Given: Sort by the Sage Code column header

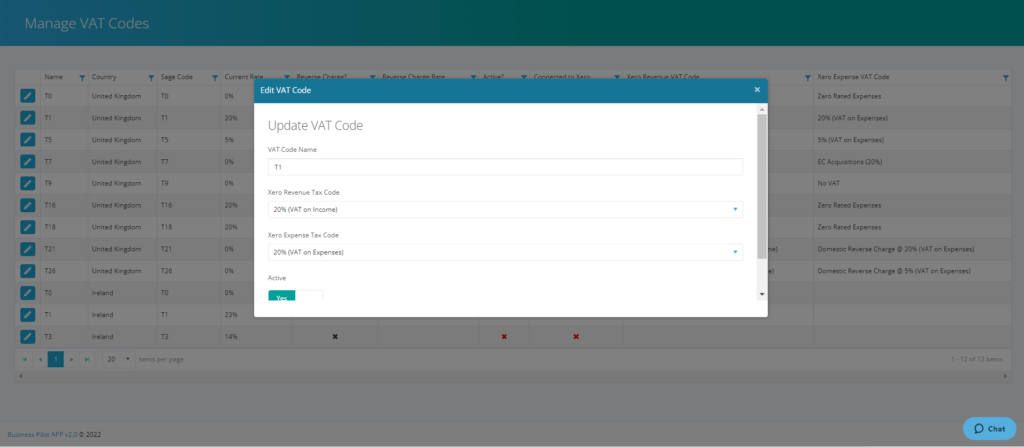Looking at the screenshot, I should pos(177,77).
